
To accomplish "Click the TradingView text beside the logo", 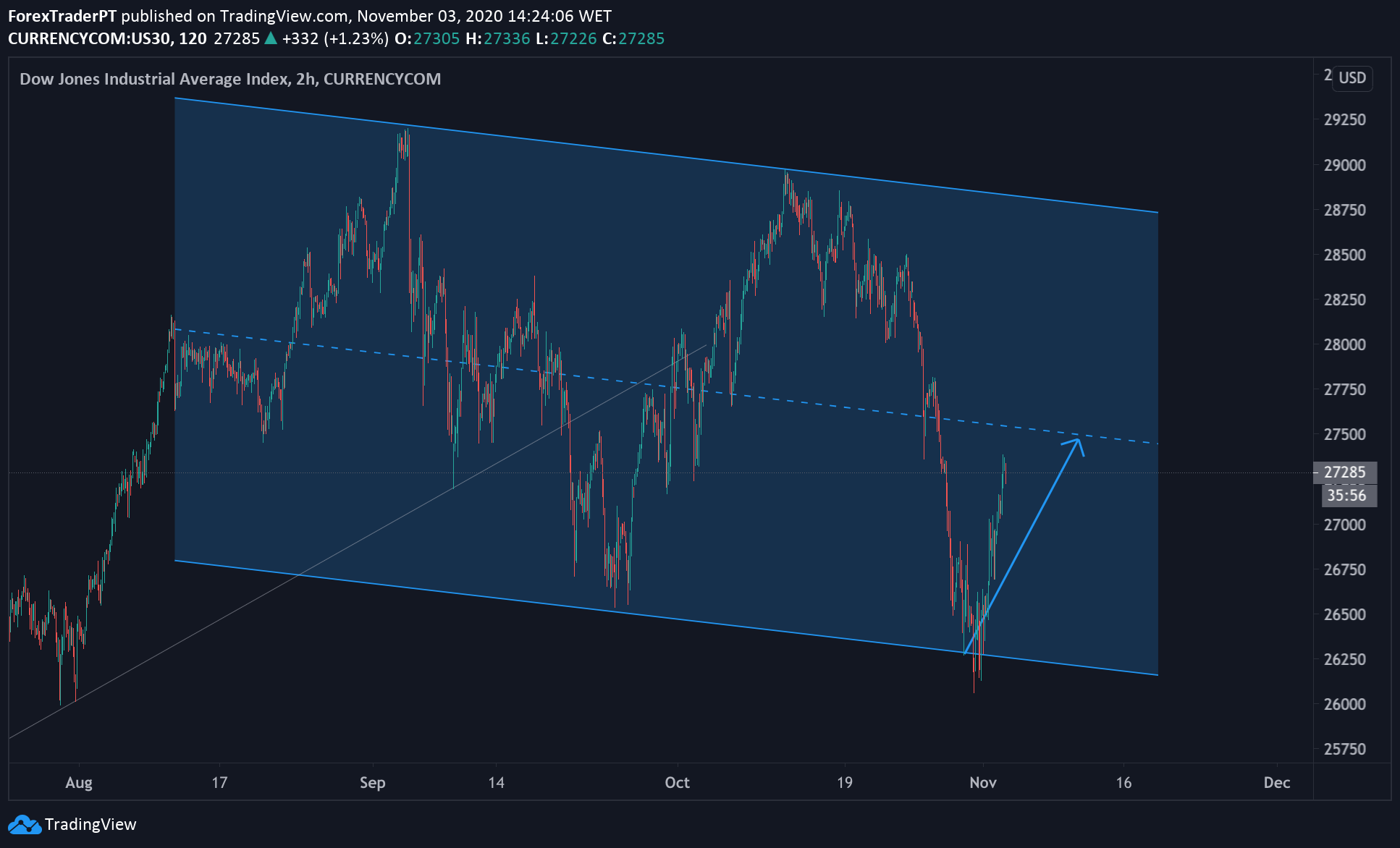I will [90, 824].
